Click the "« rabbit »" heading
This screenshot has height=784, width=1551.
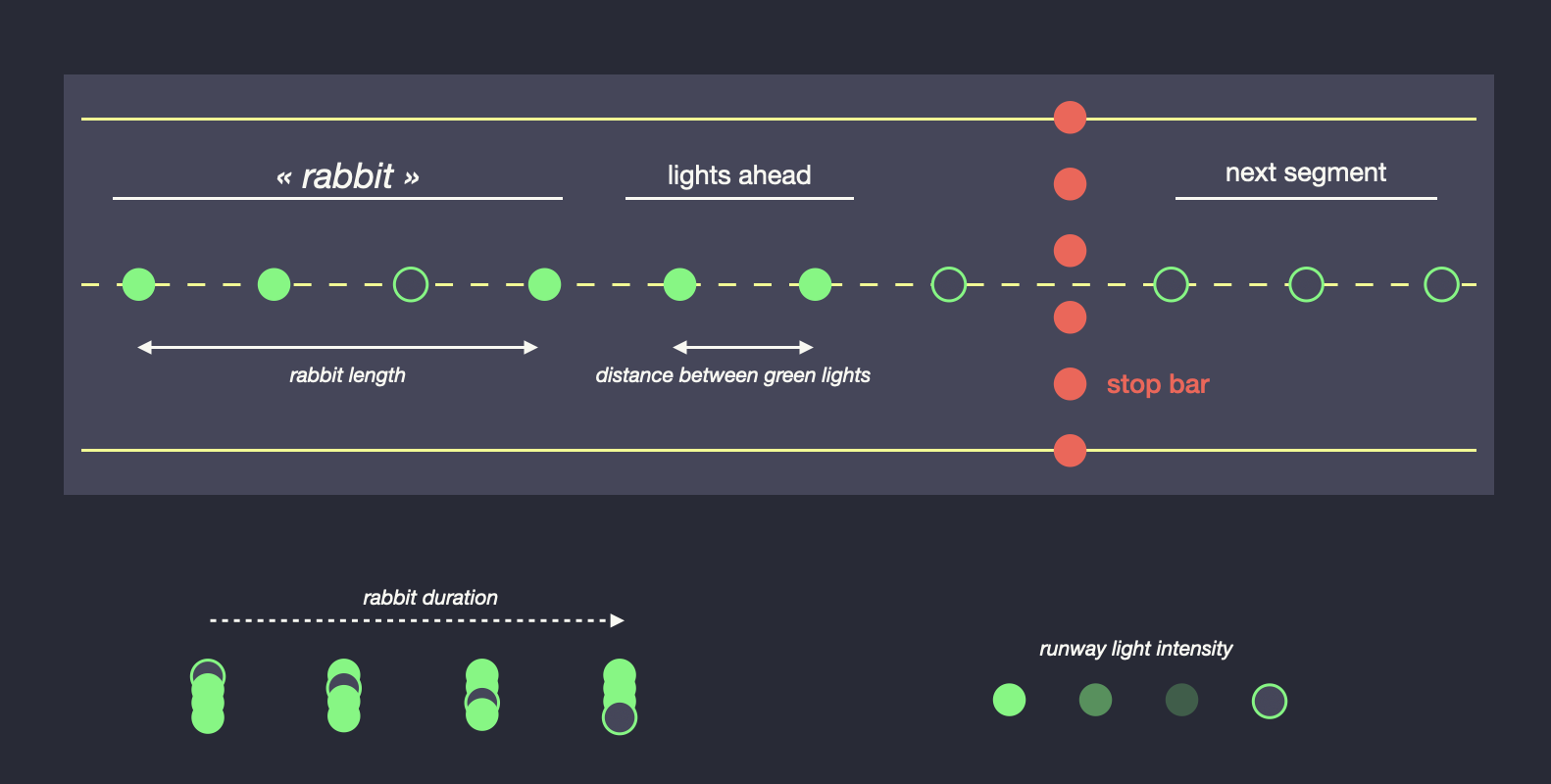tap(348, 176)
